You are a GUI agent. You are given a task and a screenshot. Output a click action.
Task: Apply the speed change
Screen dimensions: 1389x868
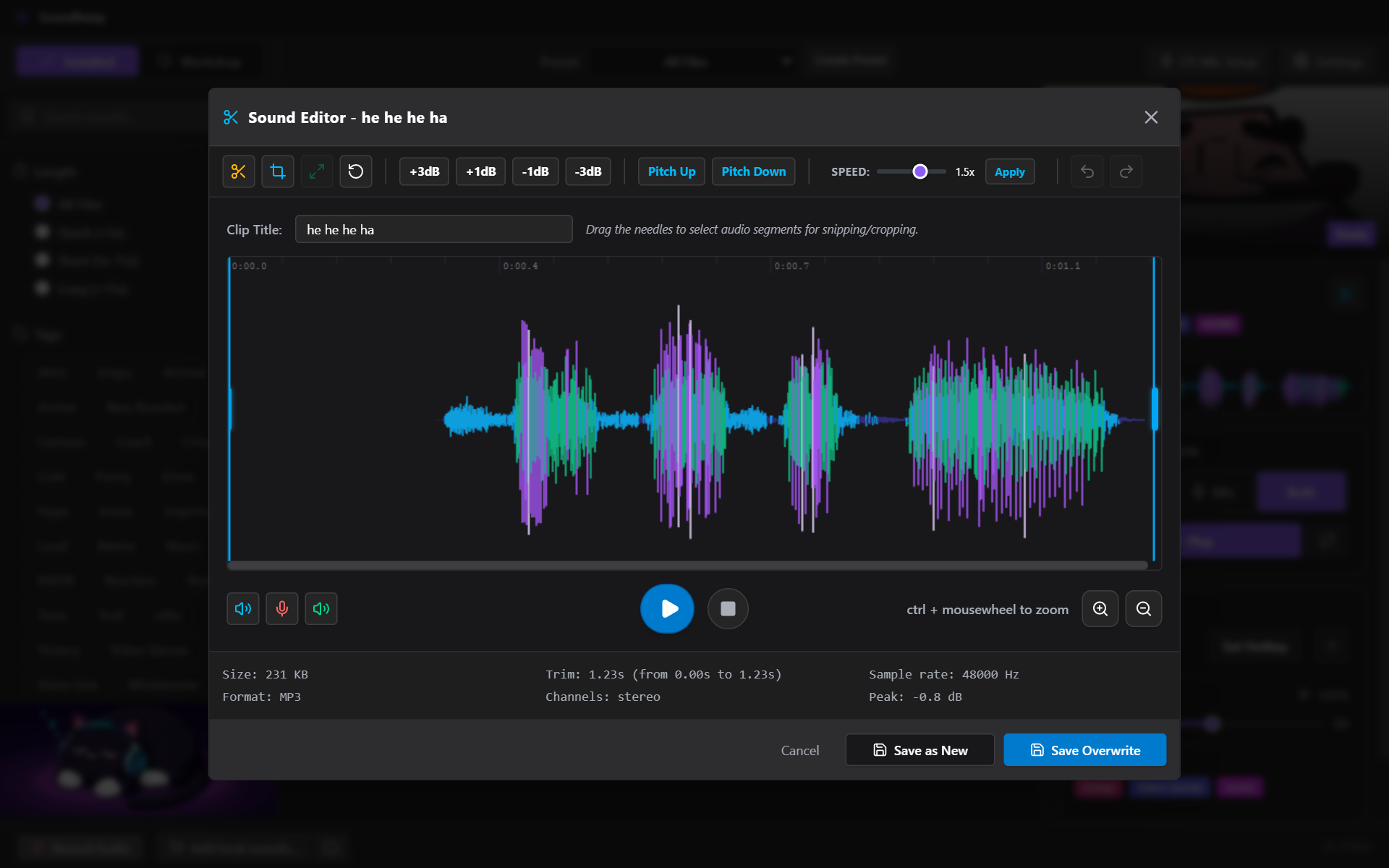[1009, 171]
